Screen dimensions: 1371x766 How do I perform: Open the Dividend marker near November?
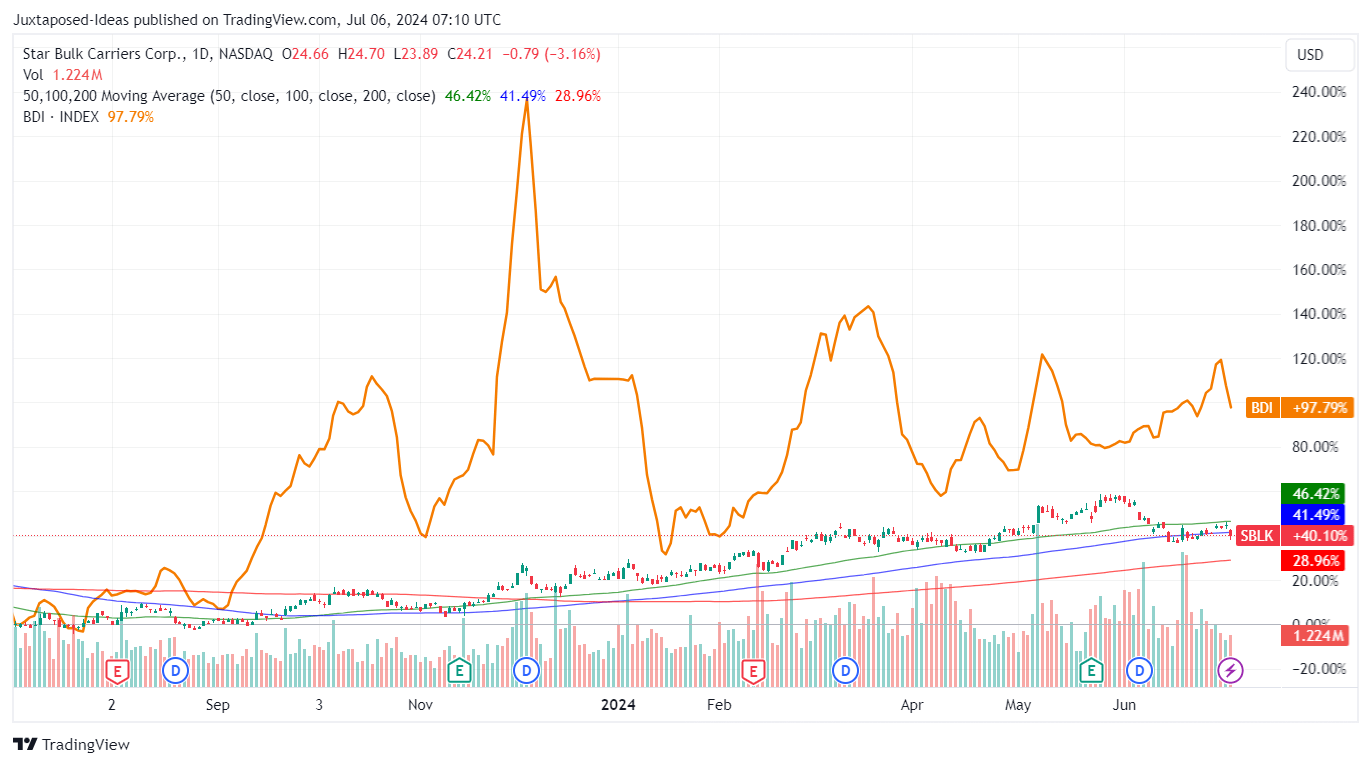click(x=527, y=671)
